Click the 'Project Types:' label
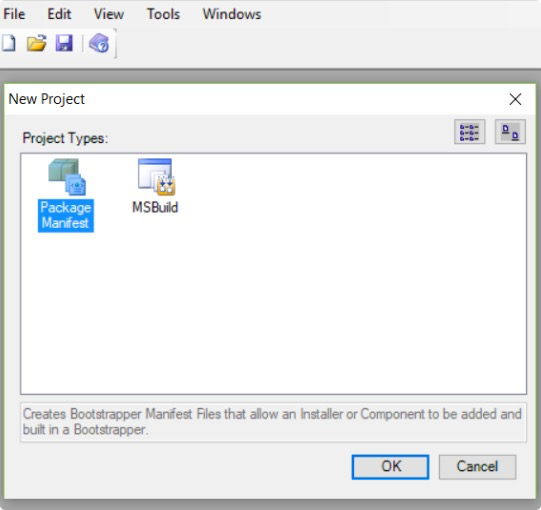 (x=65, y=138)
